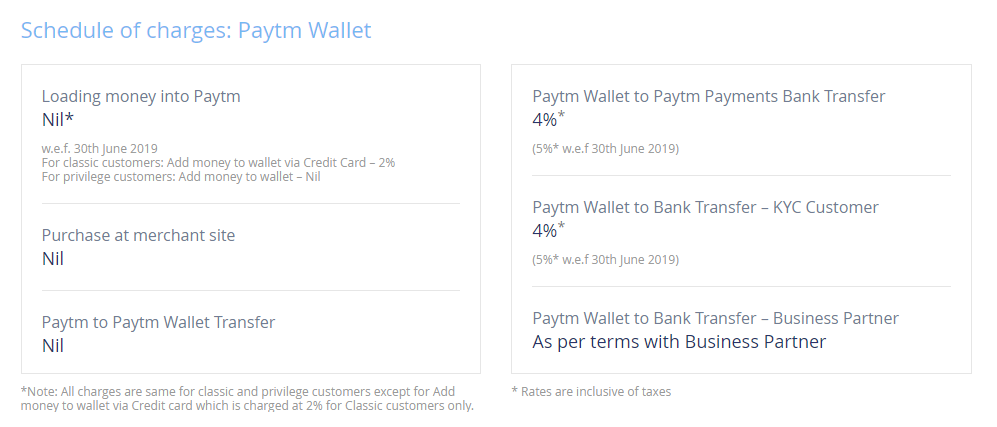Click "Paytm Wallet to Paytm Payments Bank Transfer" label
The image size is (997, 427).
tap(709, 97)
